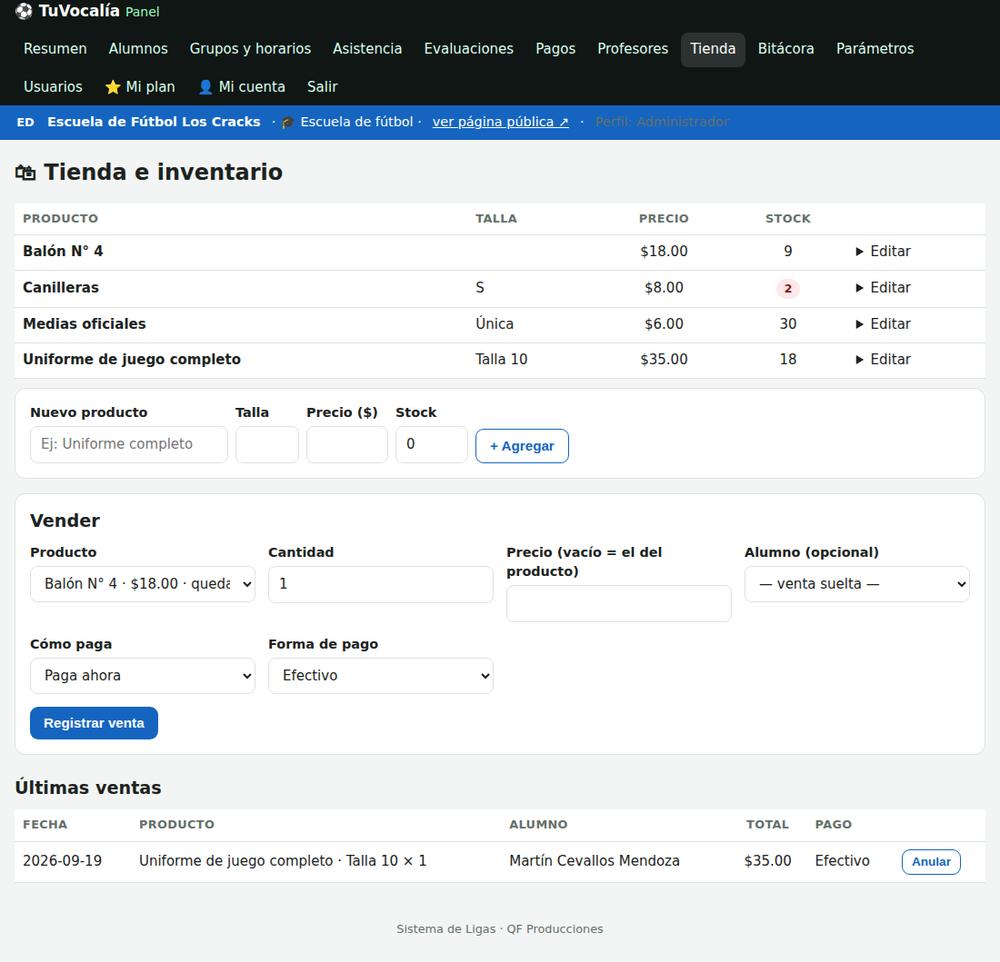Click the Efectivo payment cell in sales table
This screenshot has height=962, width=1000.
tap(842, 861)
